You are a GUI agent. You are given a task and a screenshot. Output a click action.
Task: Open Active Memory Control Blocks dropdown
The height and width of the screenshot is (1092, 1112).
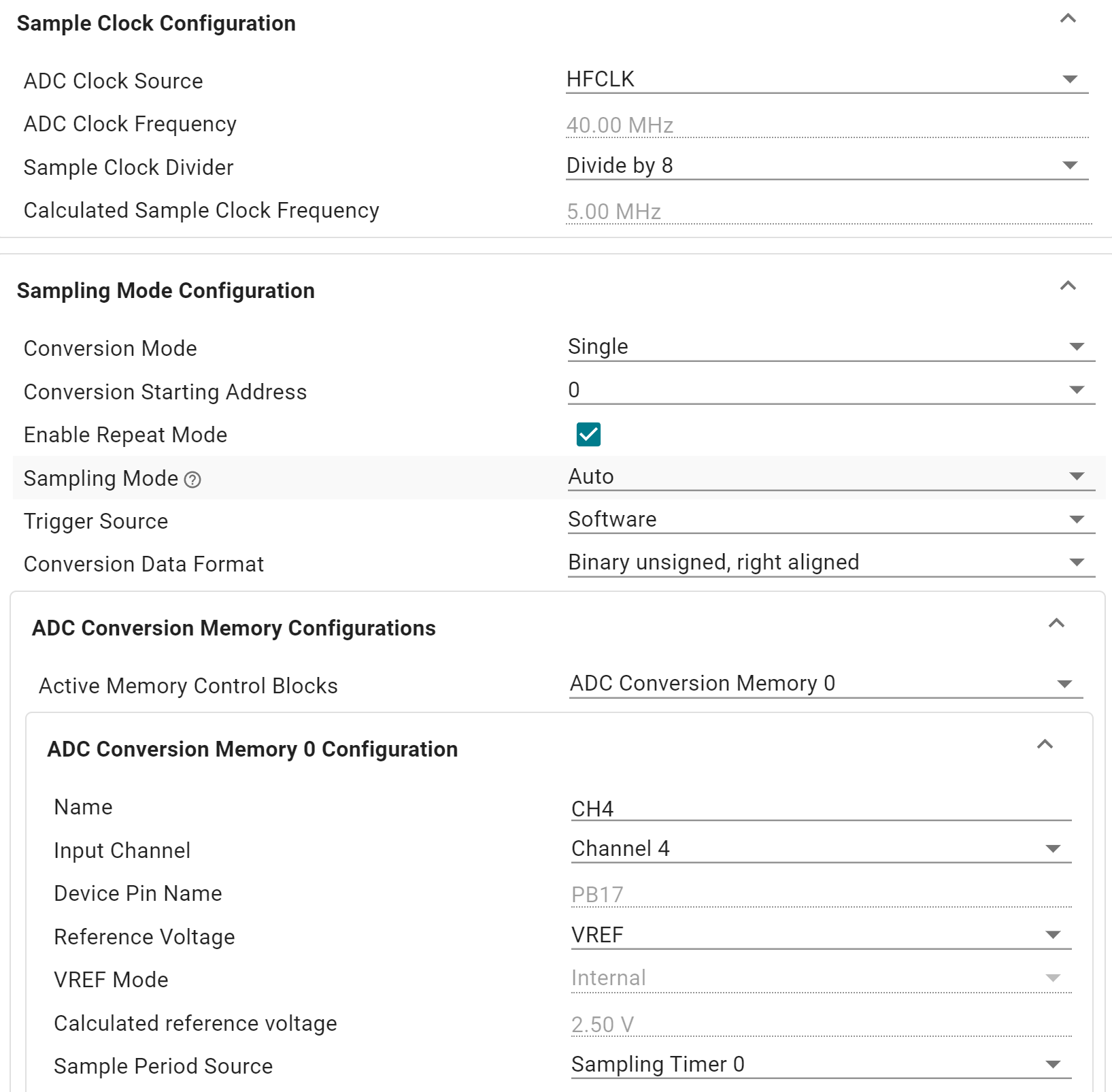pos(826,684)
